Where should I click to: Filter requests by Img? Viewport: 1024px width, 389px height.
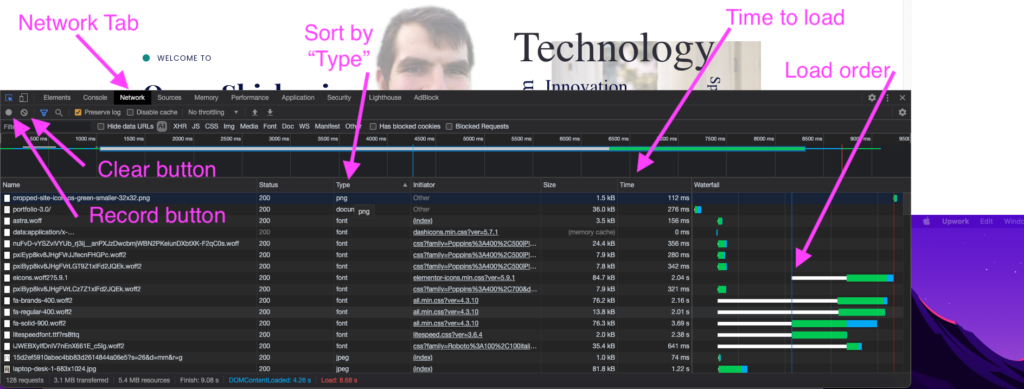[x=229, y=127]
